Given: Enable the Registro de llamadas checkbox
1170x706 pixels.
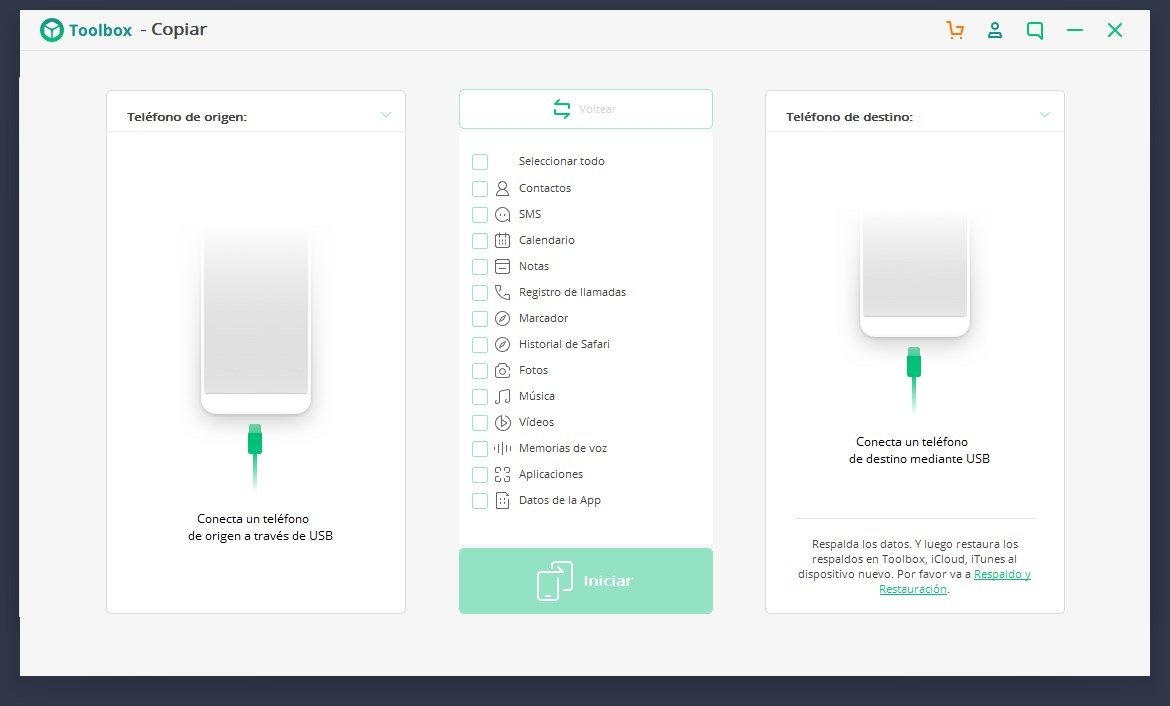Looking at the screenshot, I should point(480,293).
